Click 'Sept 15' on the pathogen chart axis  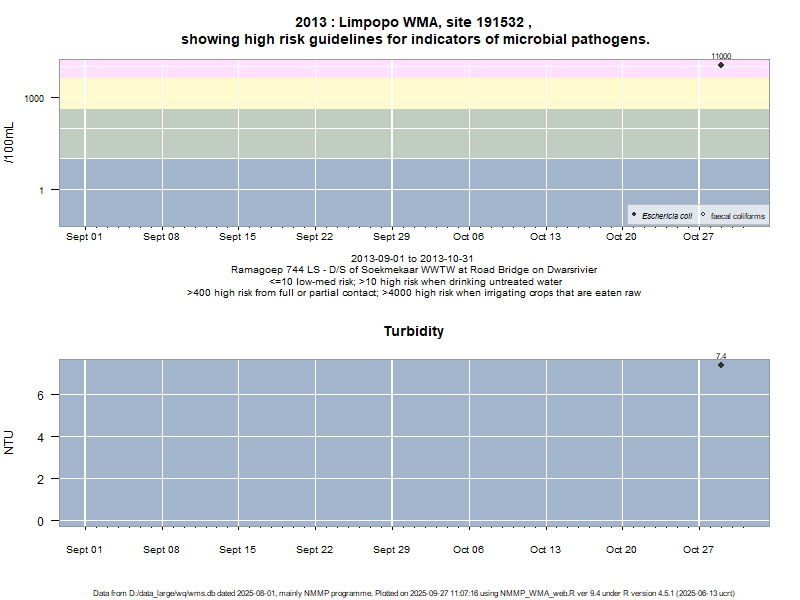coord(238,237)
